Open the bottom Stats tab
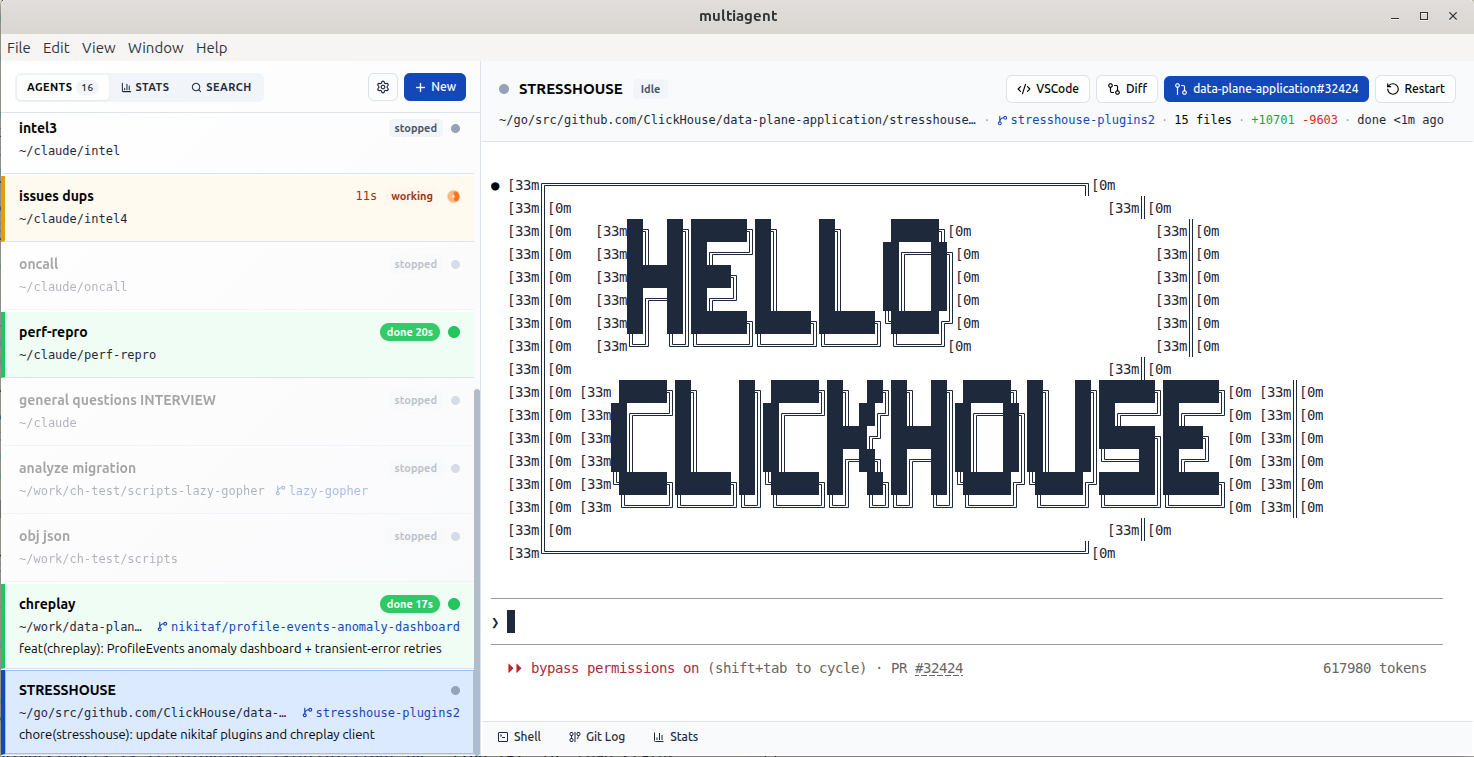Viewport: 1474px width, 757px height. (x=675, y=736)
